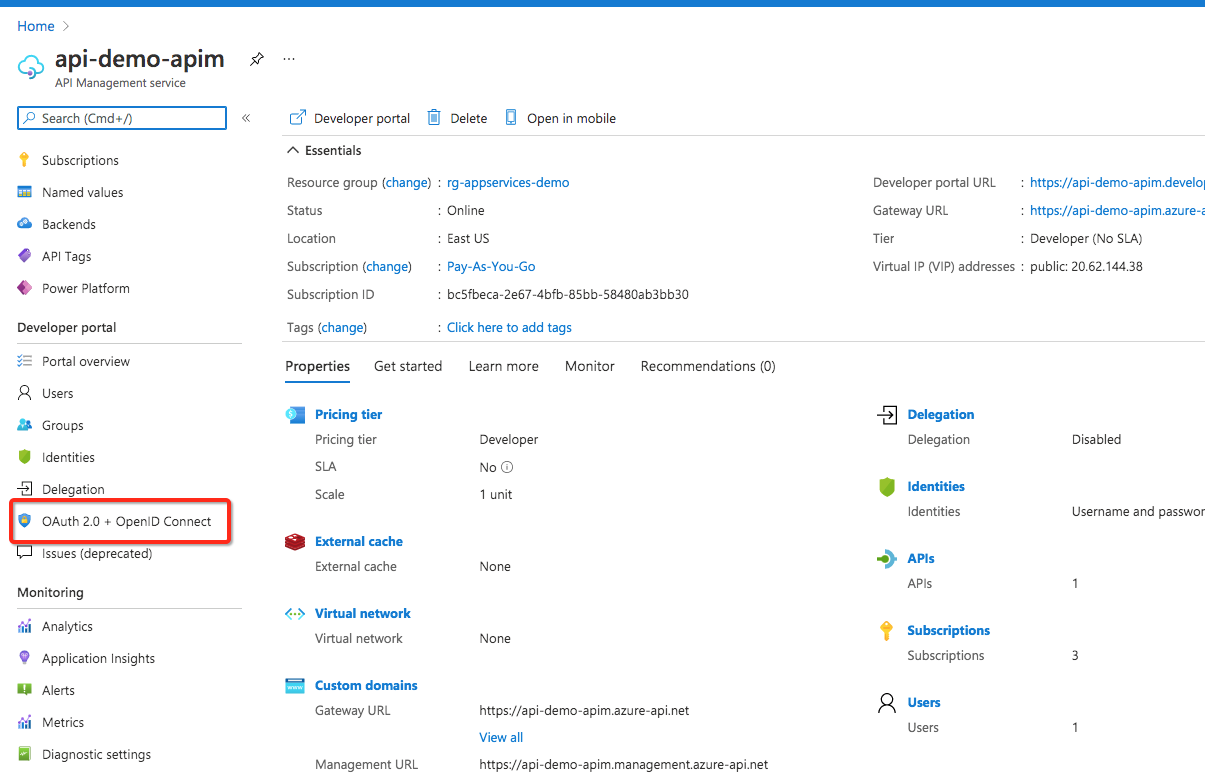The height and width of the screenshot is (777, 1205).
Task: Click the Backends cloud icon
Action: pyautogui.click(x=25, y=224)
